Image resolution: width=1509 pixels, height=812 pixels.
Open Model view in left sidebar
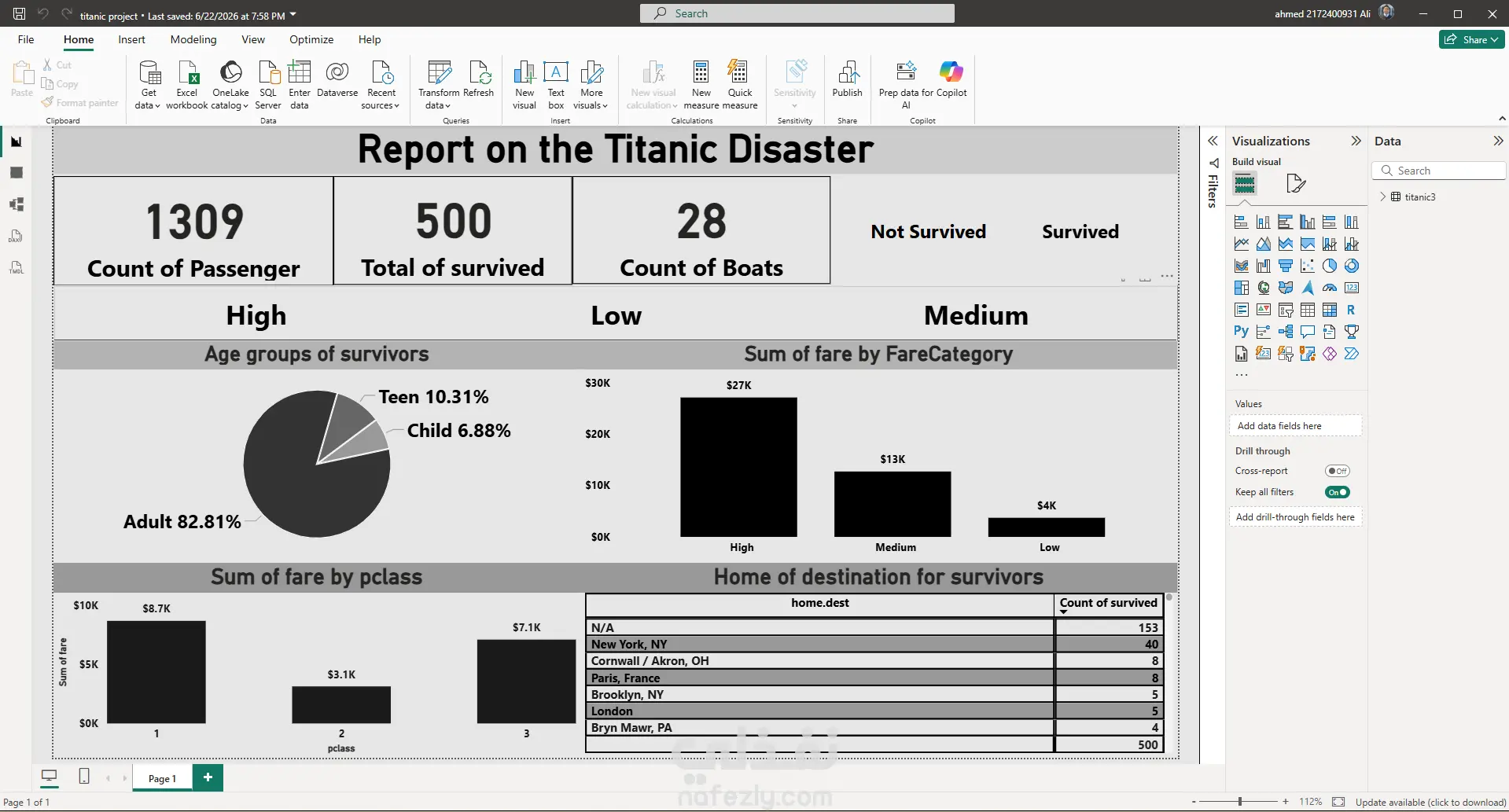point(16,204)
